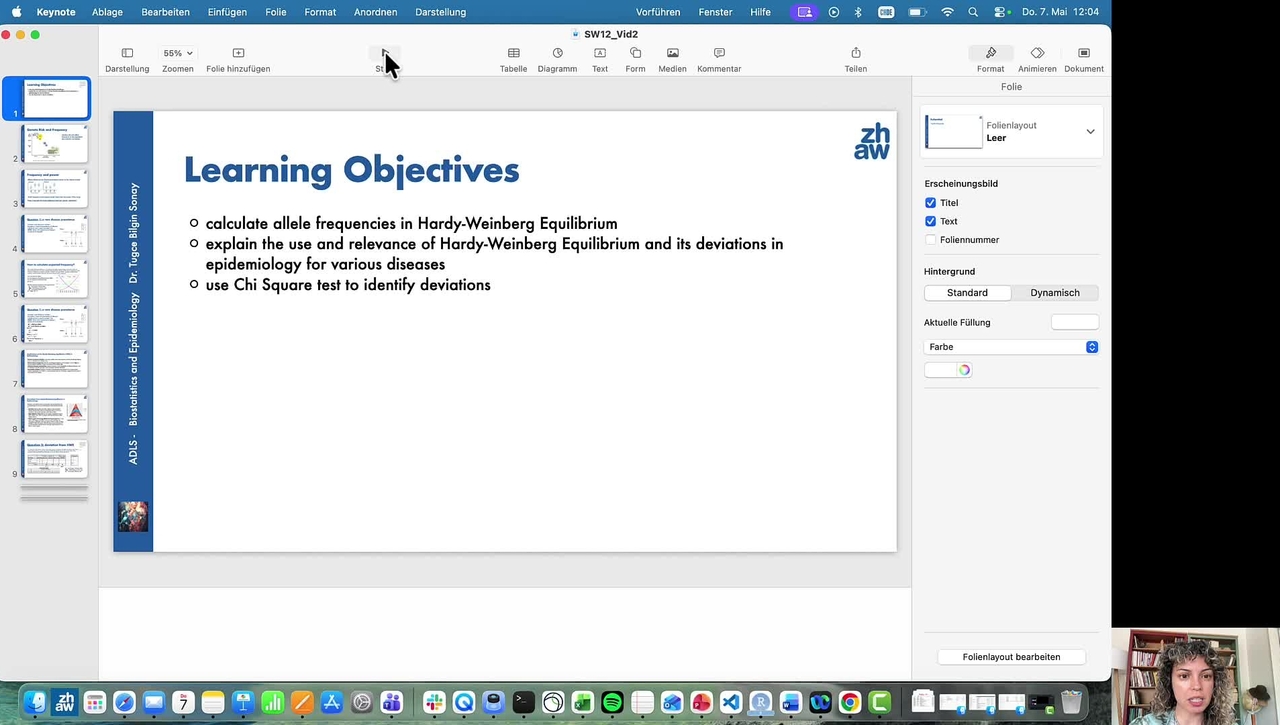Open the Vorführen menu
This screenshot has width=1280, height=725.
658,12
